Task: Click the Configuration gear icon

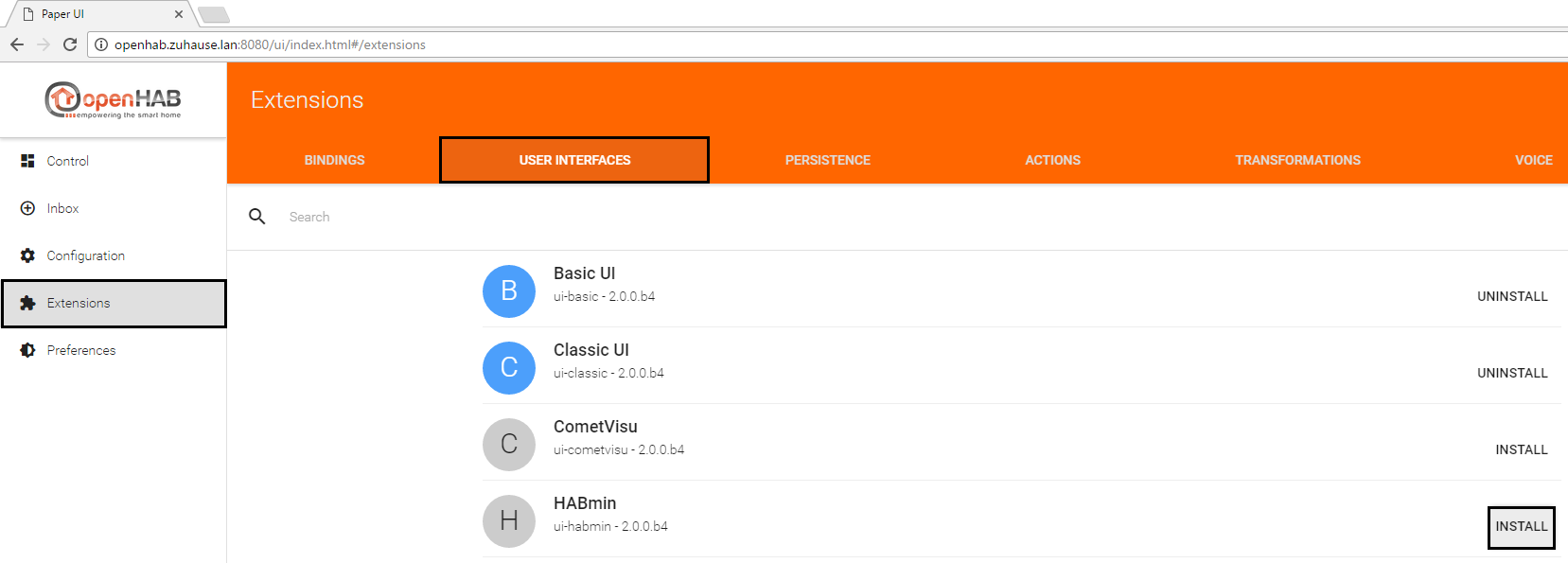Action: click(x=27, y=255)
